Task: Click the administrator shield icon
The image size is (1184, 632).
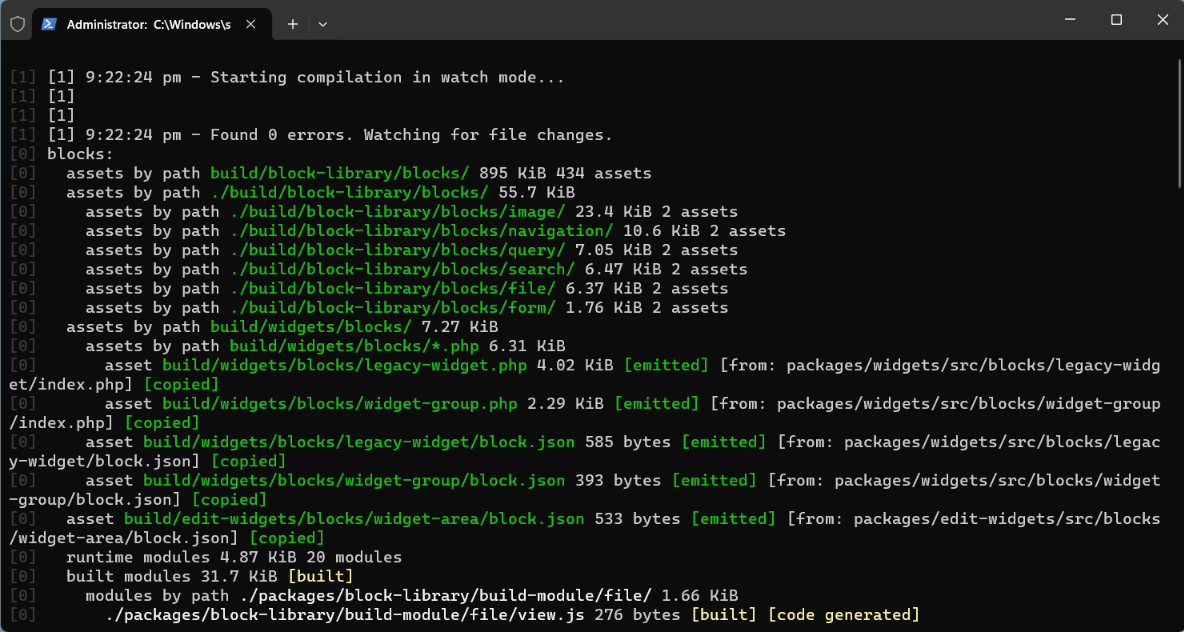Action: [17, 23]
